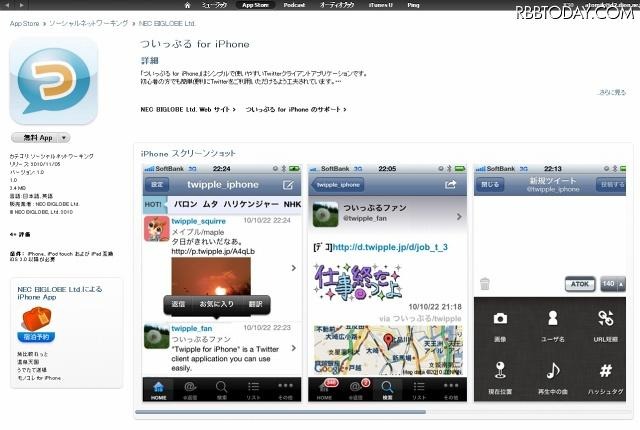Open ソーシャルネットワーキング breadcrumb category
640x430 pixels.
pyautogui.click(x=89, y=24)
